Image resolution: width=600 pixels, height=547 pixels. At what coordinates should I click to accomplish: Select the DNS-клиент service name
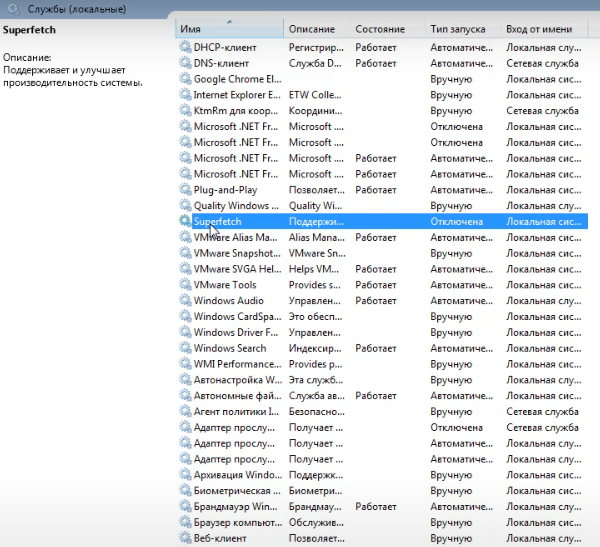coord(221,63)
